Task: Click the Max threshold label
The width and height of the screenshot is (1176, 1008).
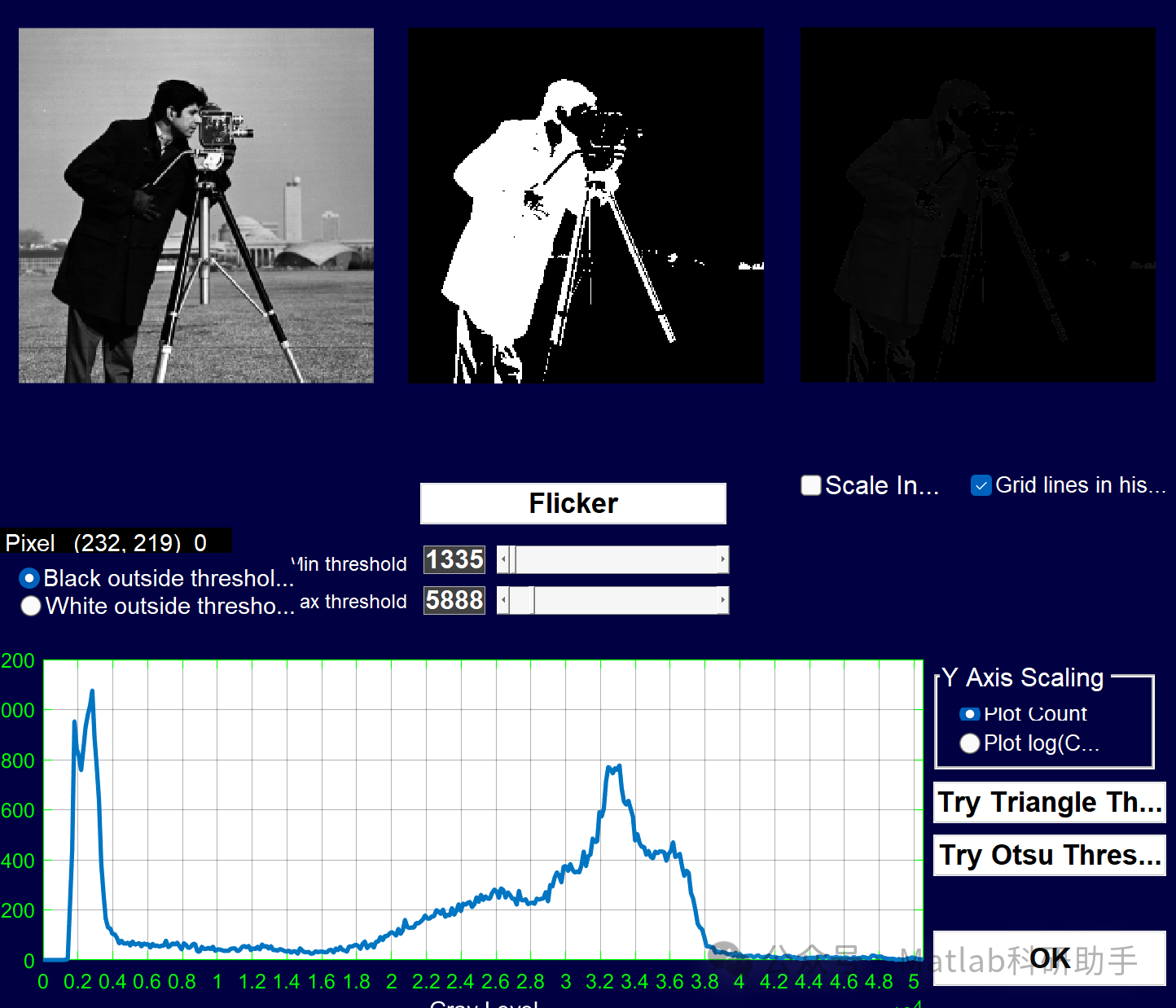Action: (353, 602)
